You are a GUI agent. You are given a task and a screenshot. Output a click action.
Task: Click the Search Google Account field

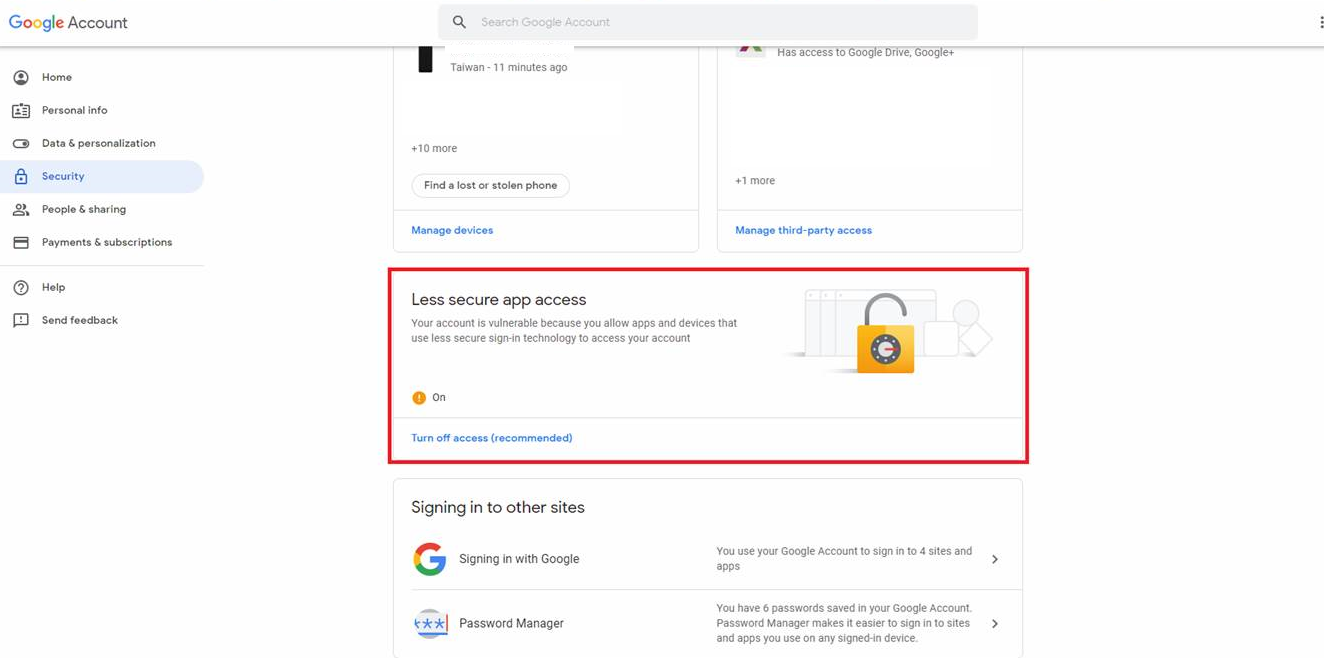tap(708, 22)
